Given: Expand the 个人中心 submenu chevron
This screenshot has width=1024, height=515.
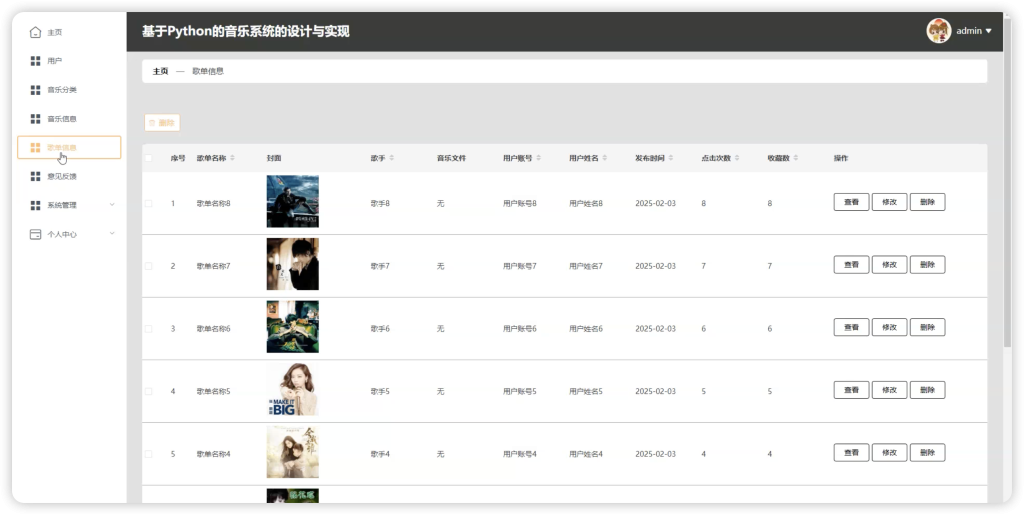Looking at the screenshot, I should 112,234.
